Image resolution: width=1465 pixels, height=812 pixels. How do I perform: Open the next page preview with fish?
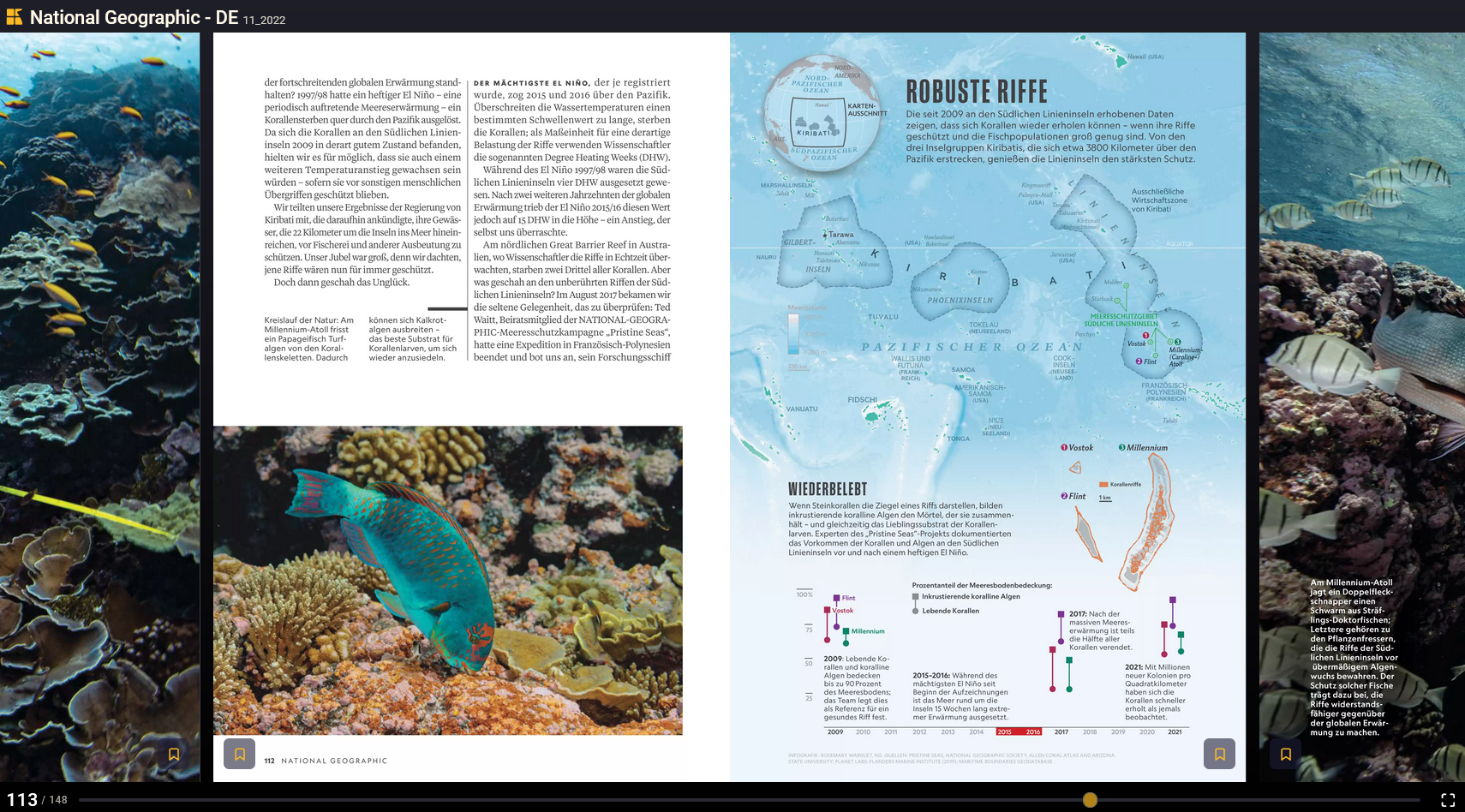click(x=1362, y=407)
